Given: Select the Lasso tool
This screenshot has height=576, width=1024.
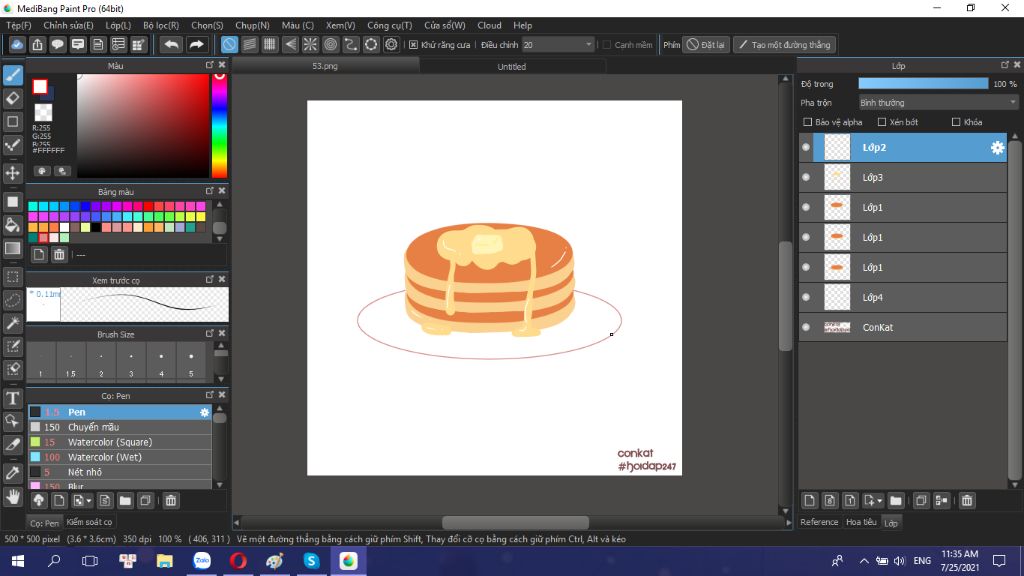Looking at the screenshot, I should click(12, 300).
